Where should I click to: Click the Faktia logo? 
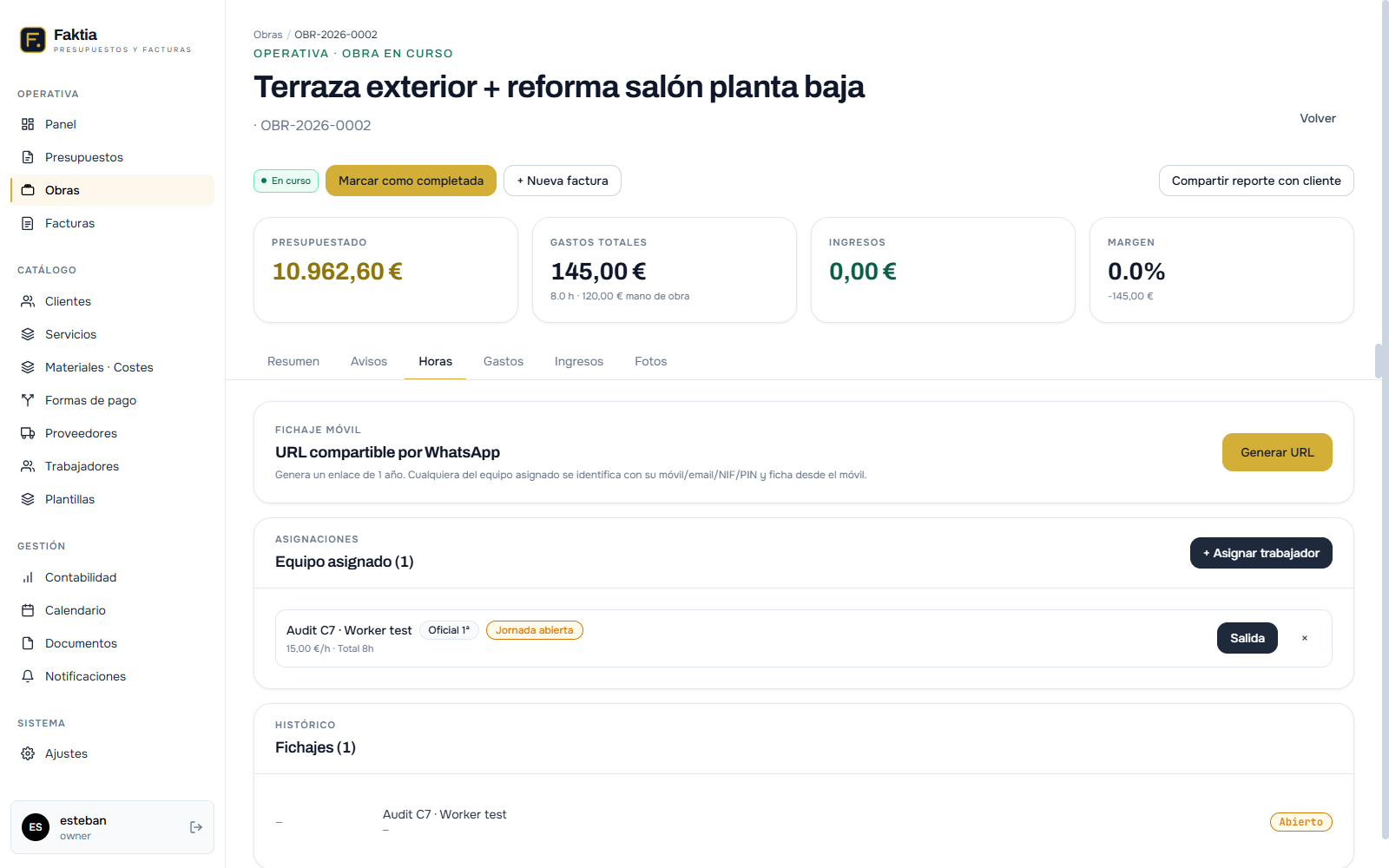(32, 40)
